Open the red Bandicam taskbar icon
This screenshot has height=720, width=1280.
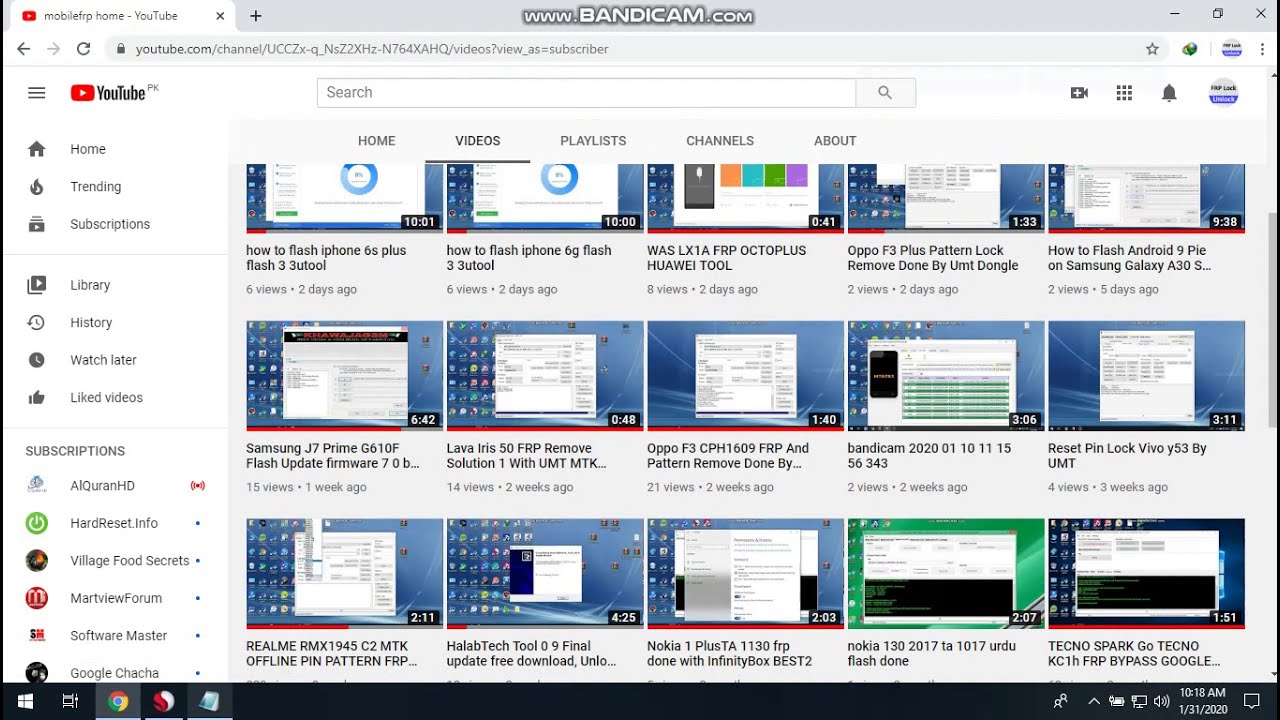pos(164,702)
